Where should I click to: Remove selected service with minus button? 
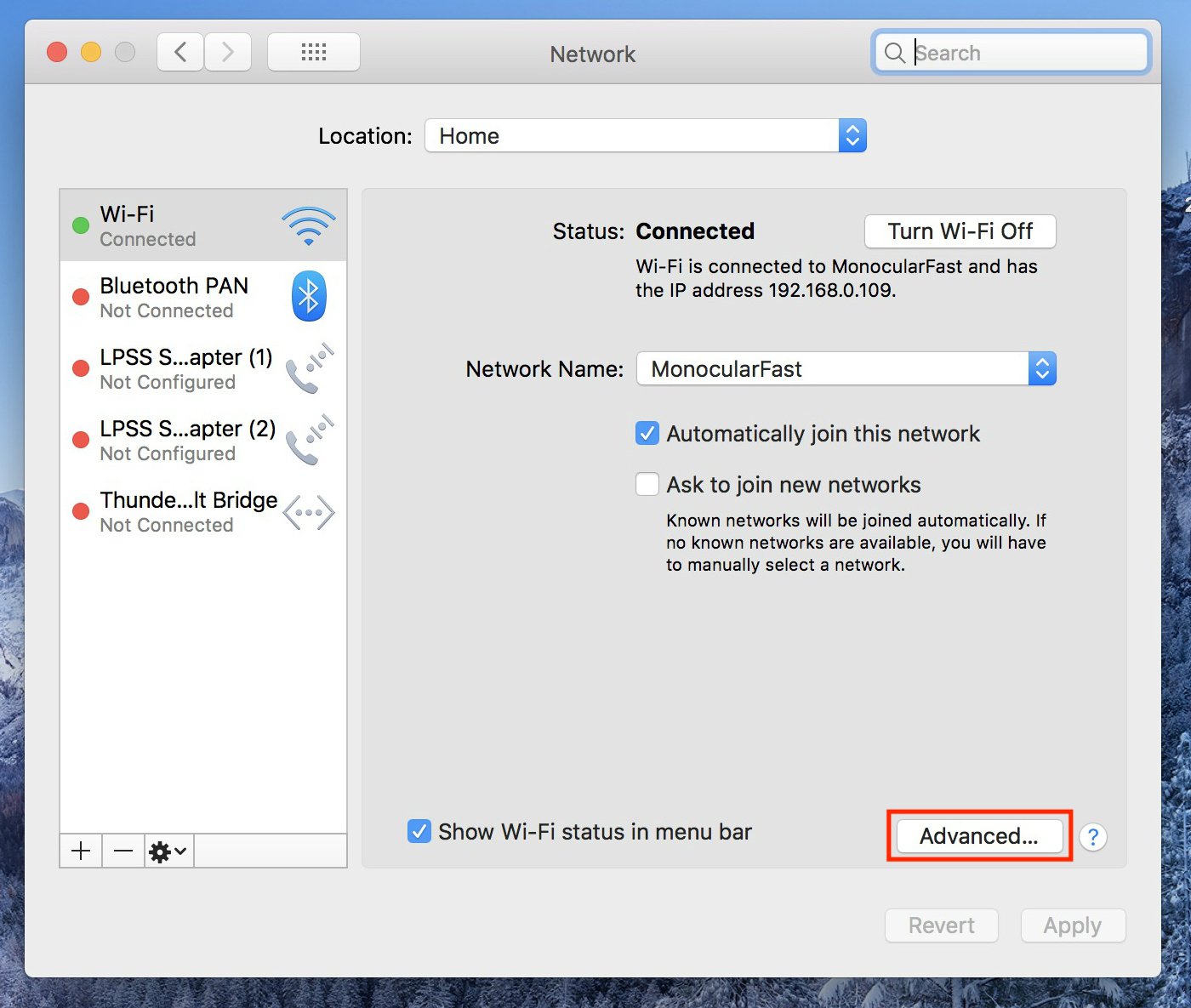click(x=123, y=851)
